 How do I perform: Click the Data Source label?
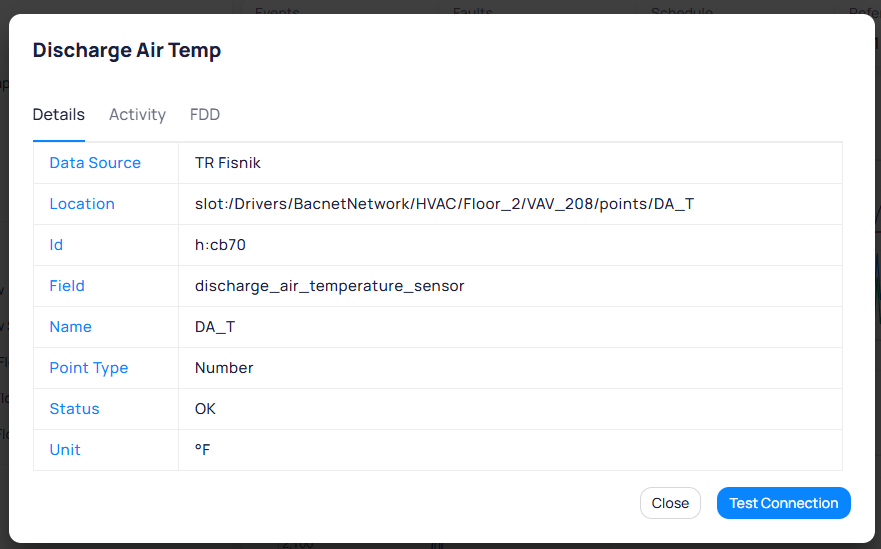[x=95, y=163]
